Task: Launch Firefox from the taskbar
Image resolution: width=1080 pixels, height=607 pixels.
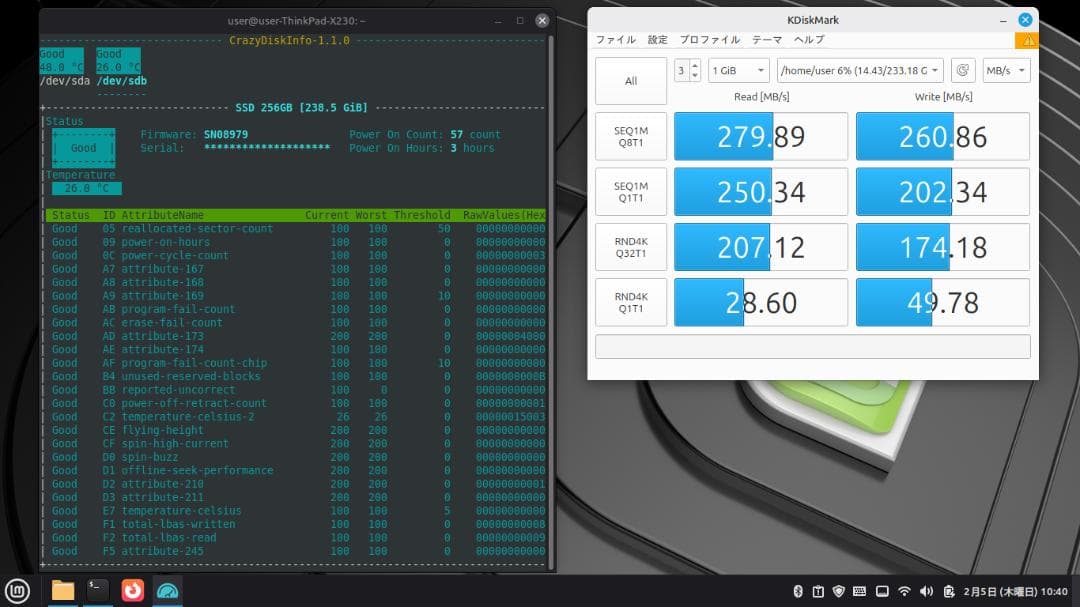Action: pos(132,591)
